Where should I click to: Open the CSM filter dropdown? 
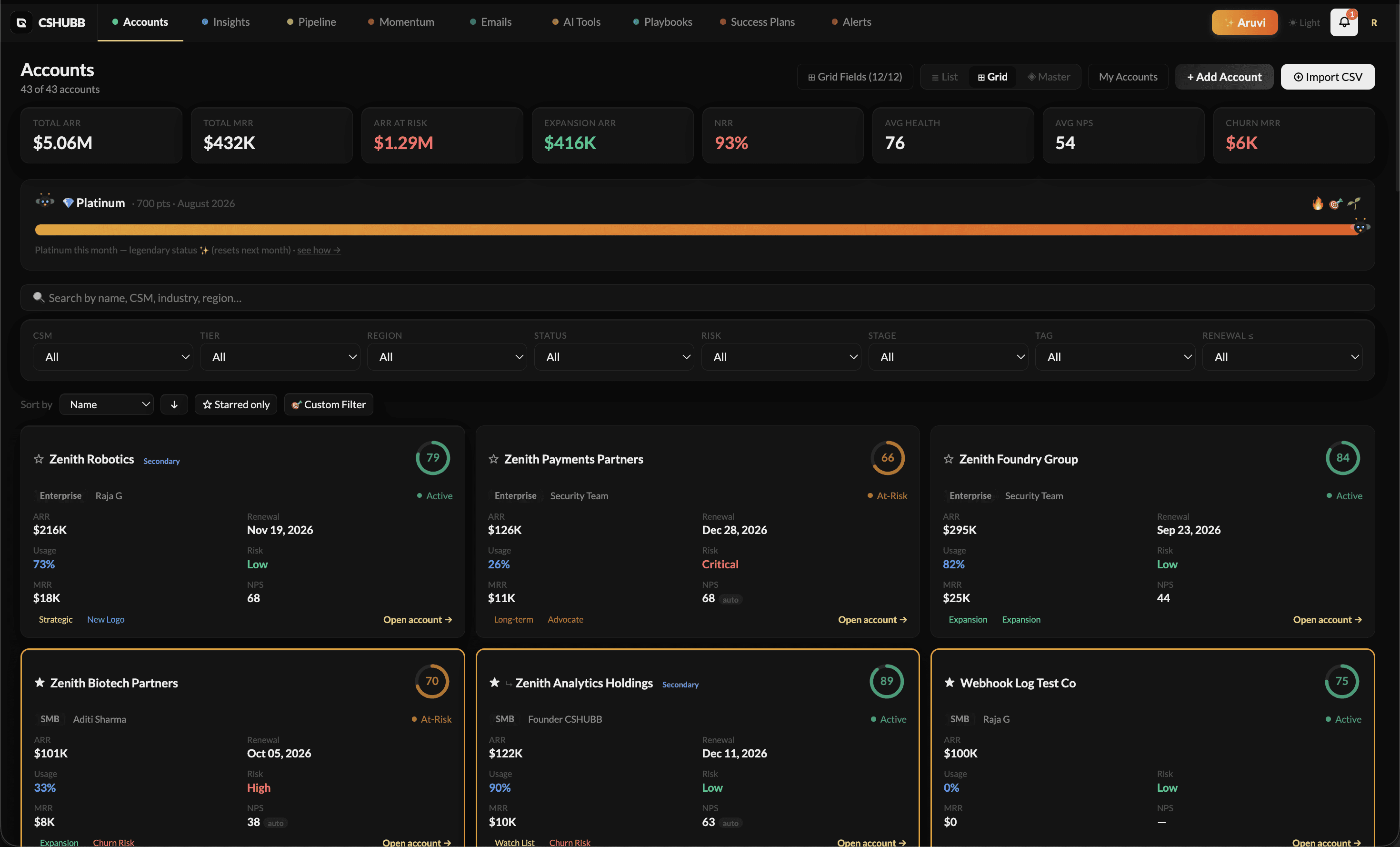coord(112,356)
